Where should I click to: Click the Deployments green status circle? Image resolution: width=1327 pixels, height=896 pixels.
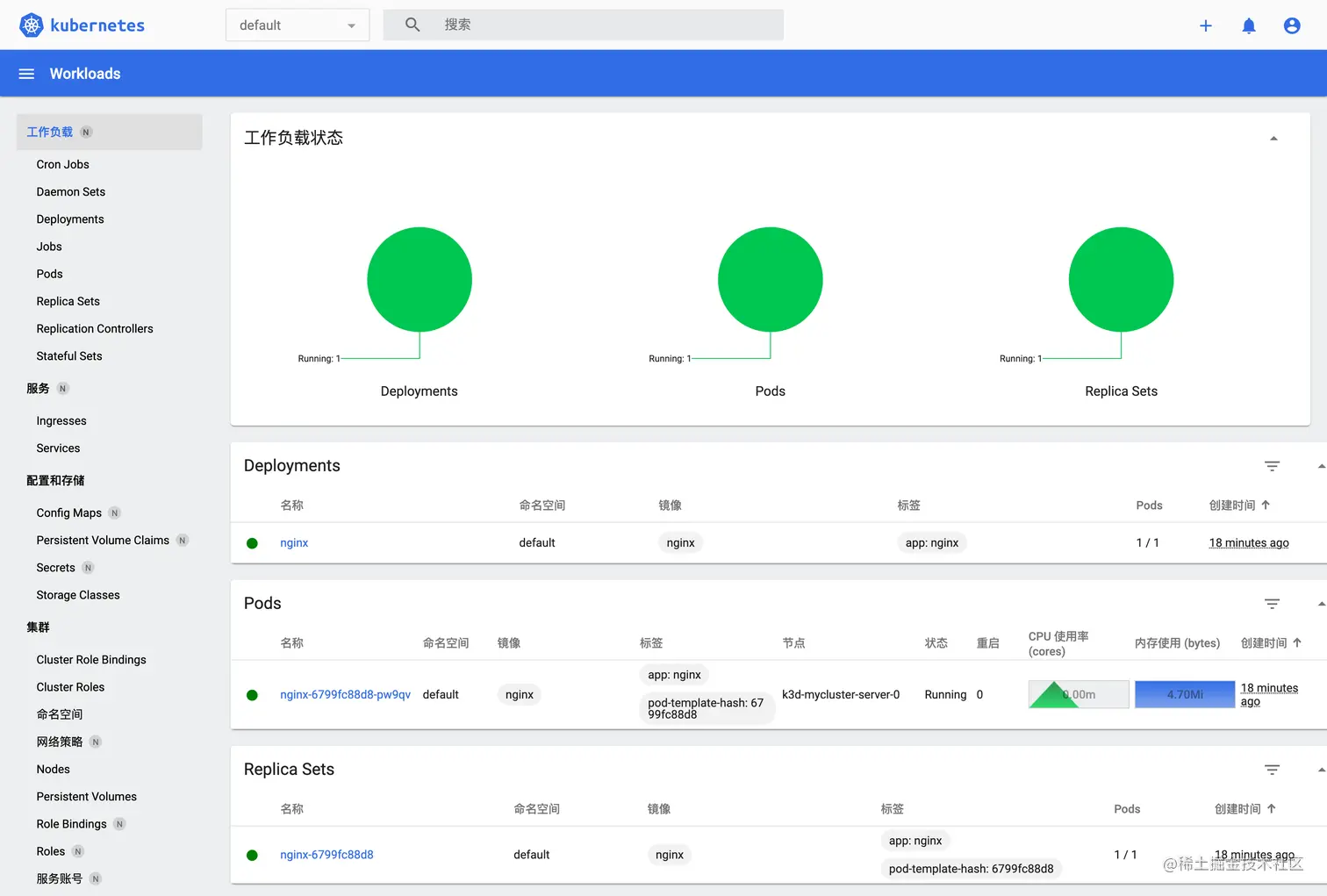point(420,280)
